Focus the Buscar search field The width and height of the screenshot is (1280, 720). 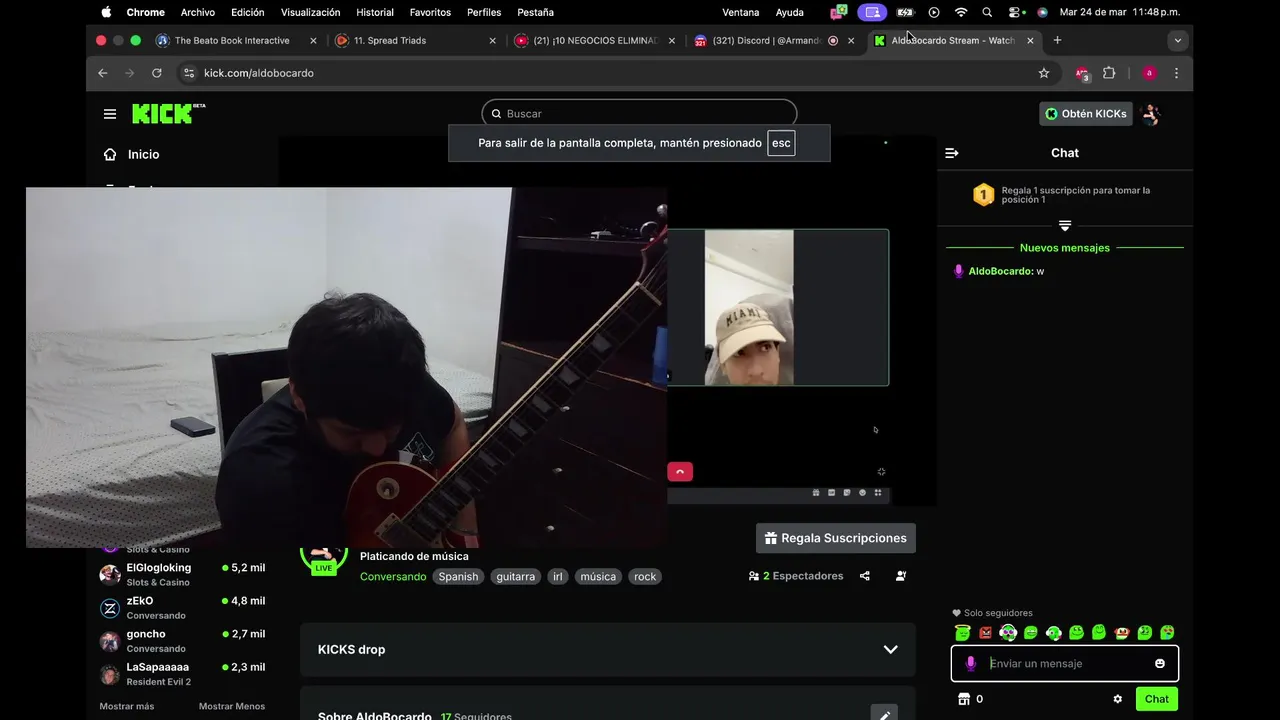click(639, 114)
